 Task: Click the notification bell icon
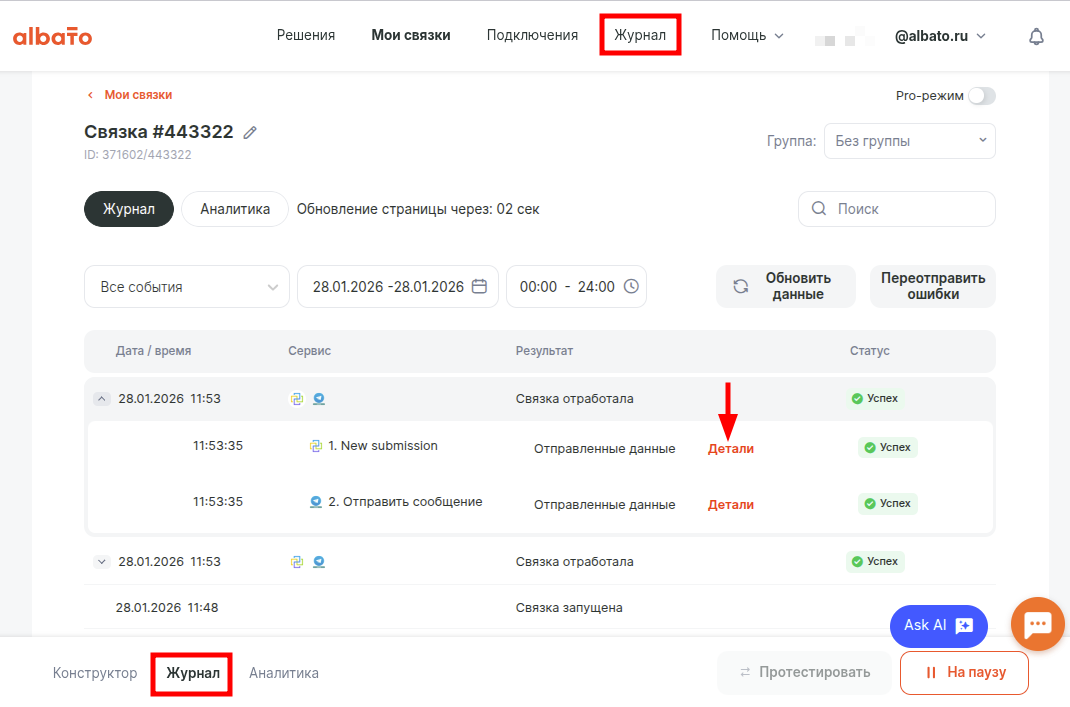[1036, 36]
